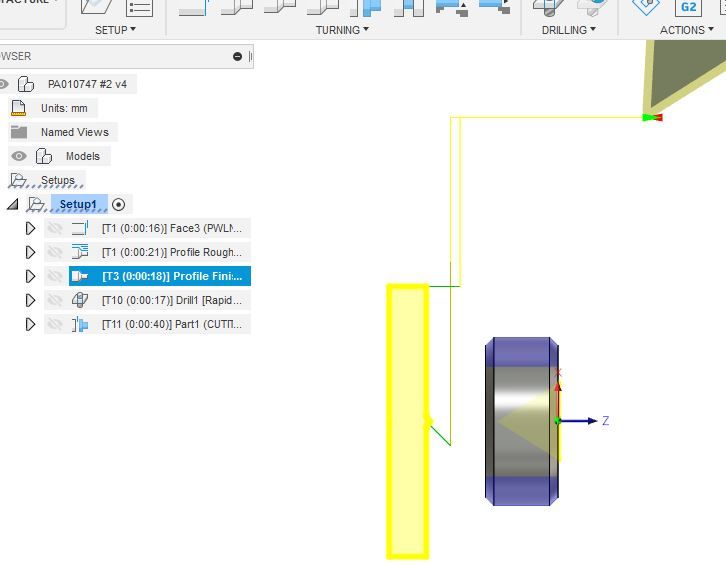Click the Units document icon
Image resolution: width=726 pixels, height=565 pixels.
point(18,108)
